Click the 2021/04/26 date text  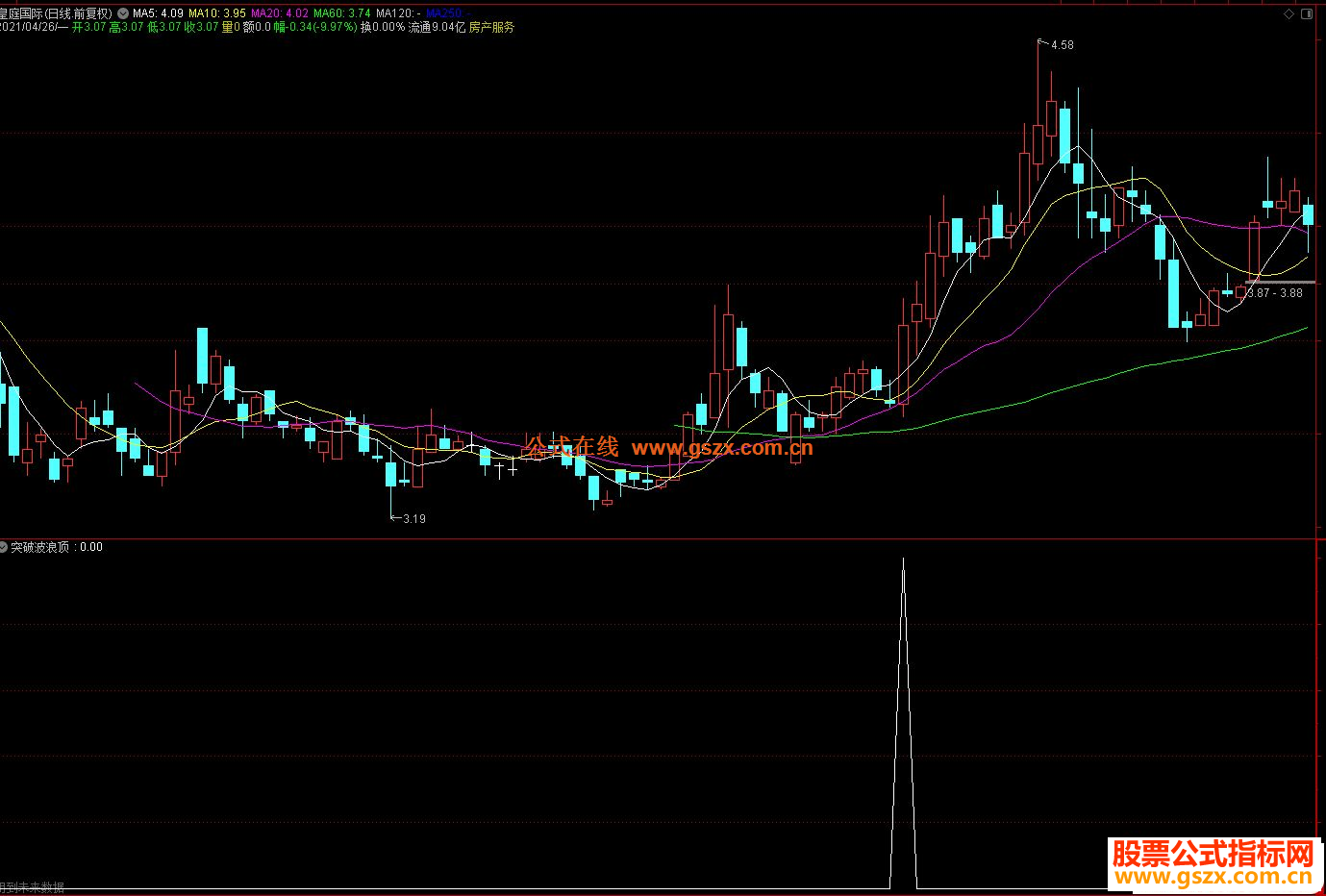pos(28,28)
